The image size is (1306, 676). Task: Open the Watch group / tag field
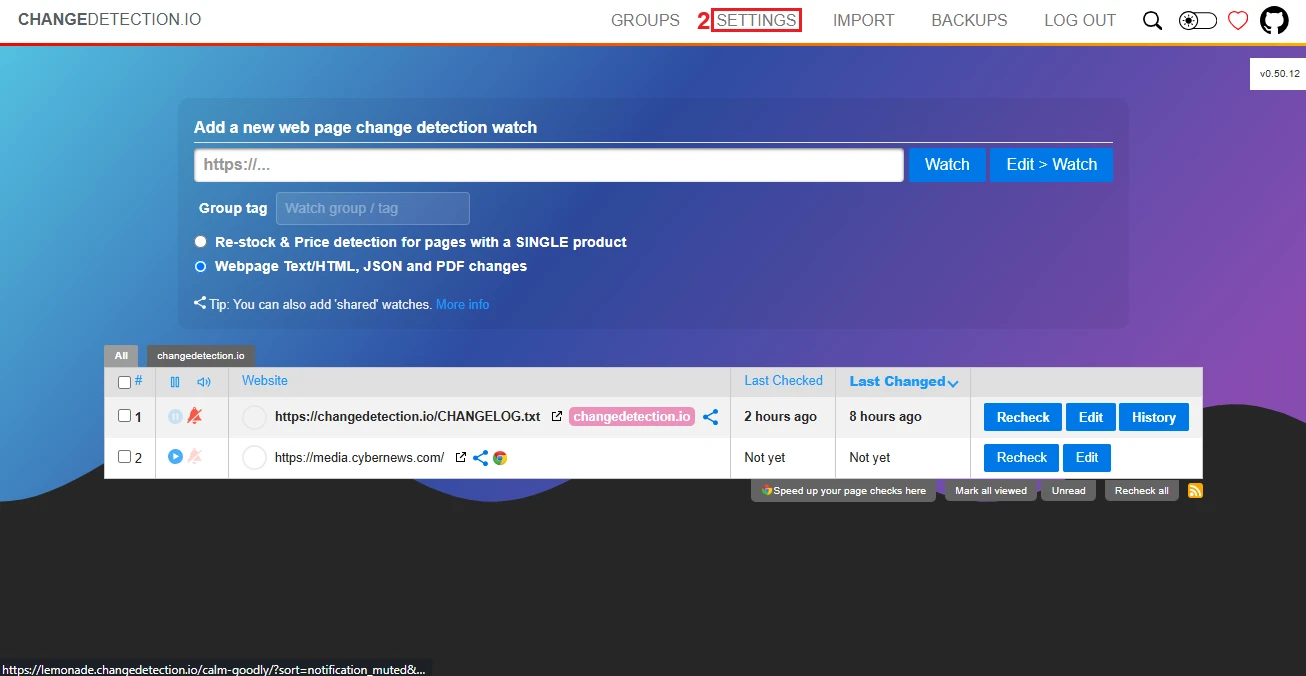[x=372, y=208]
